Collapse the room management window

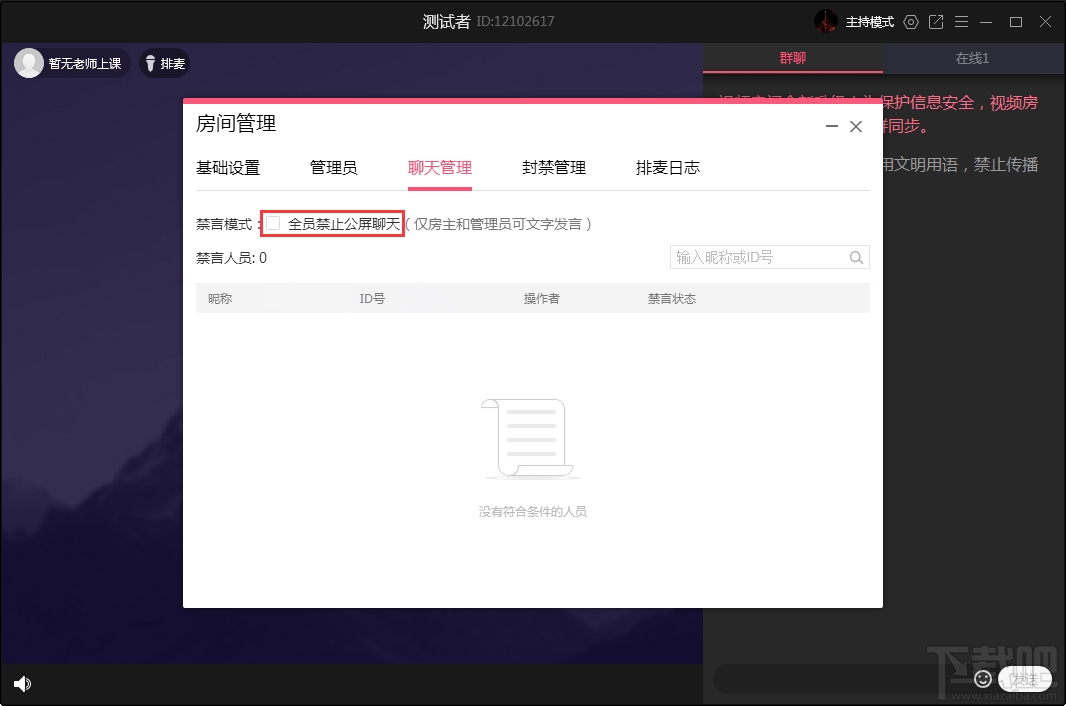(831, 127)
